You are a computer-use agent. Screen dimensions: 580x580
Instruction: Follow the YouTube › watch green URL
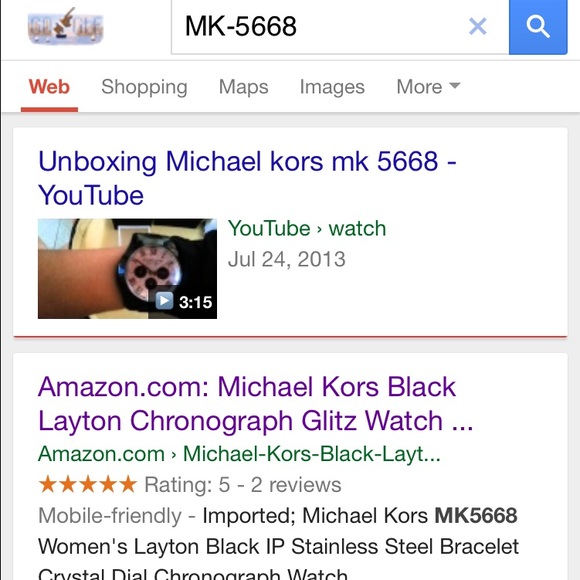307,228
